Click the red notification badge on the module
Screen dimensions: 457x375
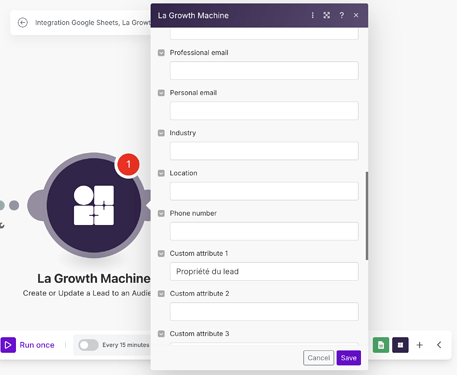(x=128, y=164)
